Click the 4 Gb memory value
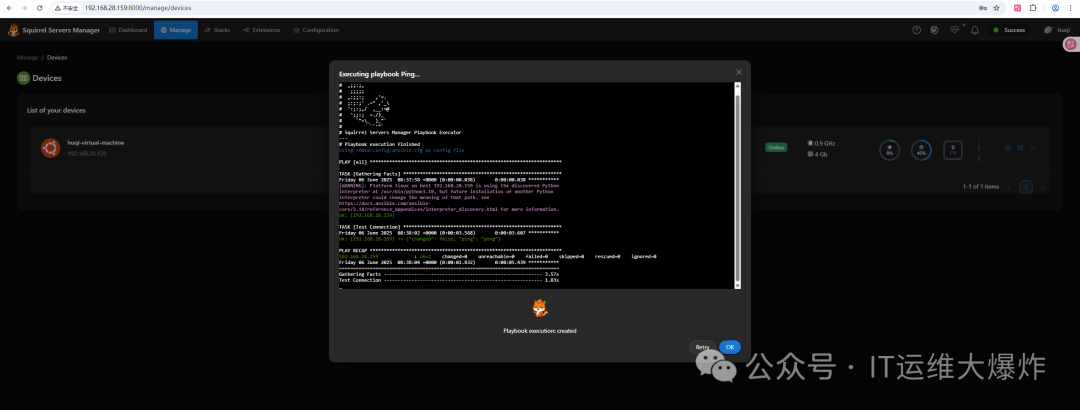This screenshot has width=1080, height=410. [x=818, y=154]
